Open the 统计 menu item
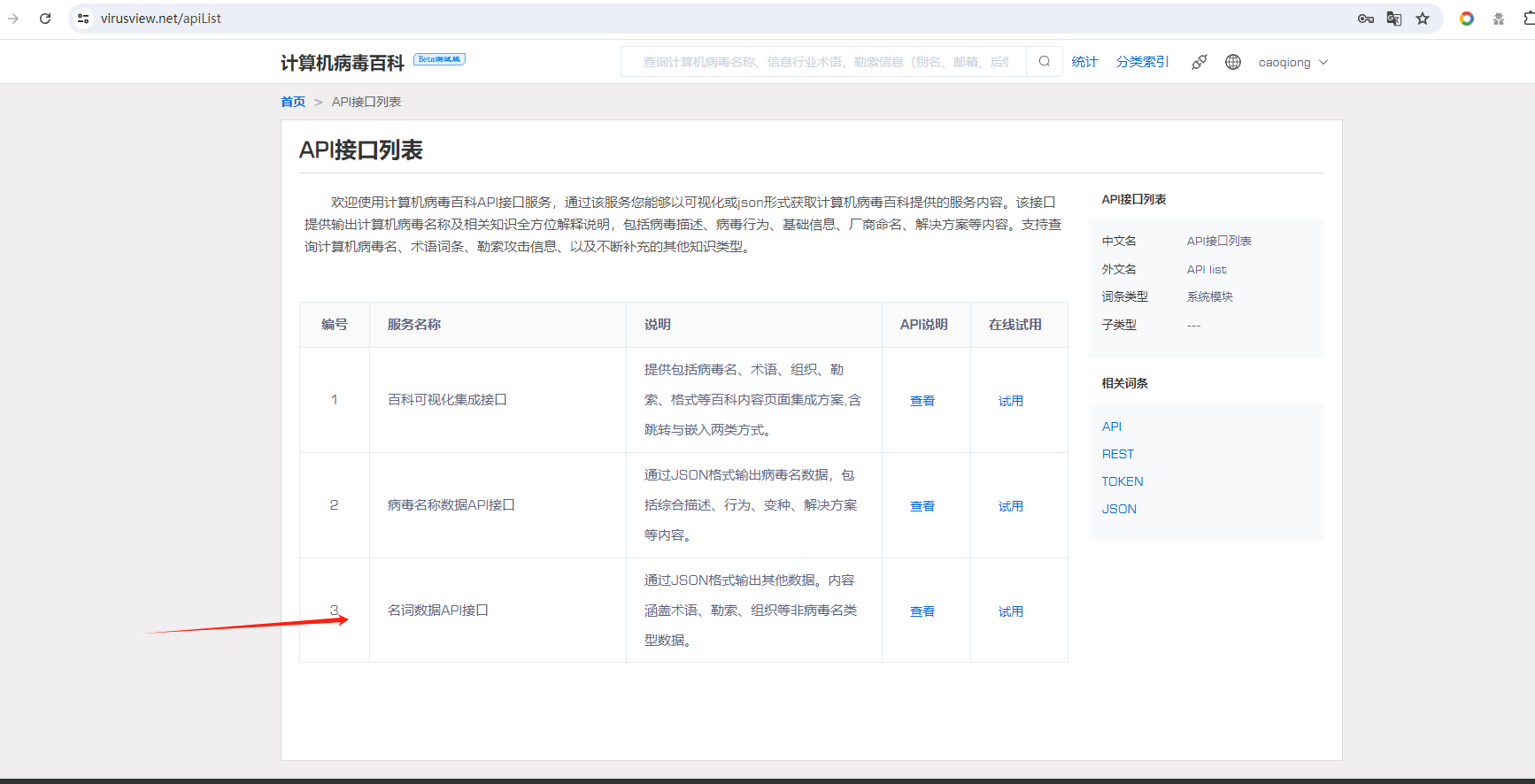The image size is (1535, 784). pyautogui.click(x=1084, y=62)
